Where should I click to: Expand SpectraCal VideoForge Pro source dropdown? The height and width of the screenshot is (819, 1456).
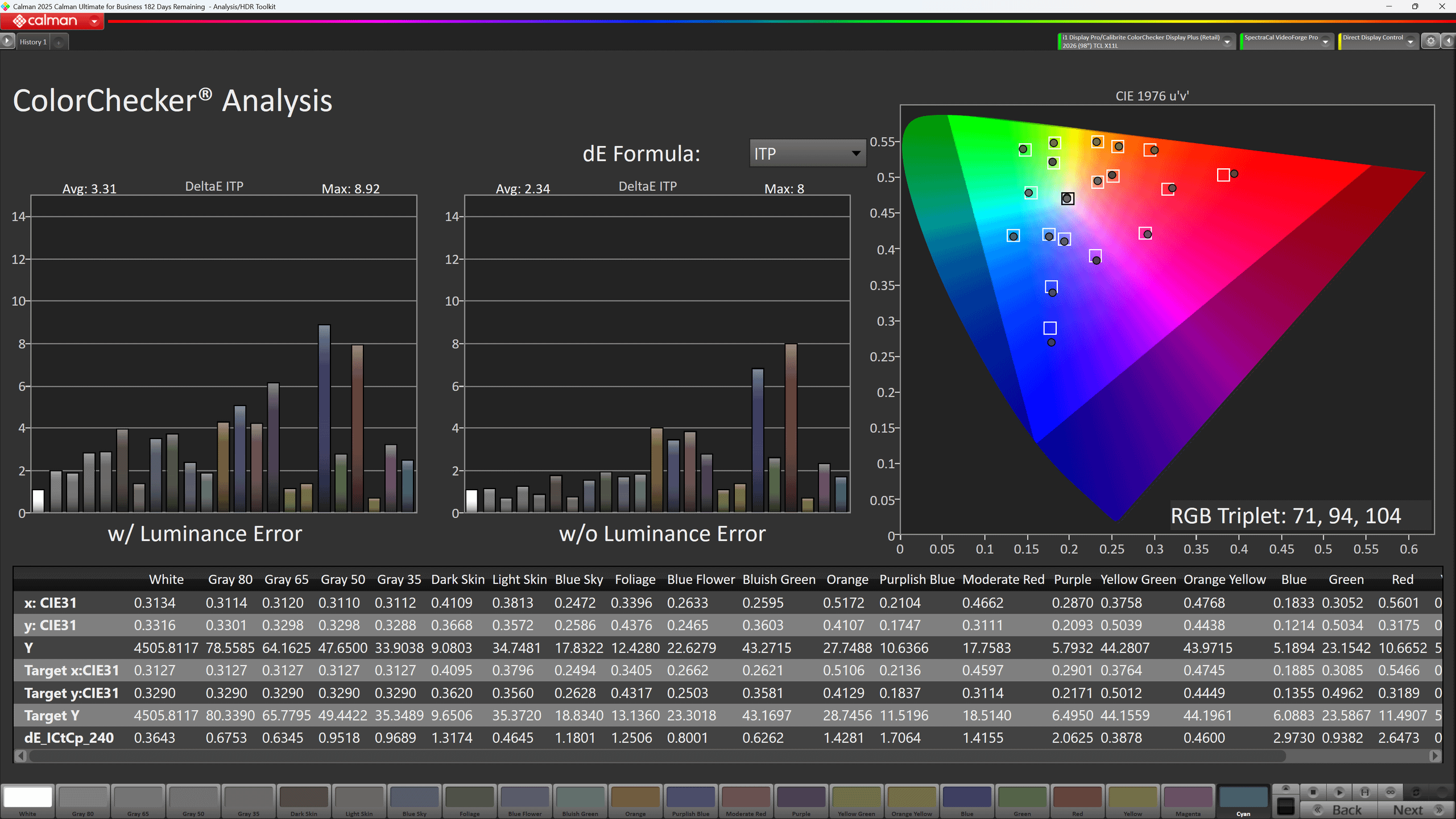(x=1325, y=42)
